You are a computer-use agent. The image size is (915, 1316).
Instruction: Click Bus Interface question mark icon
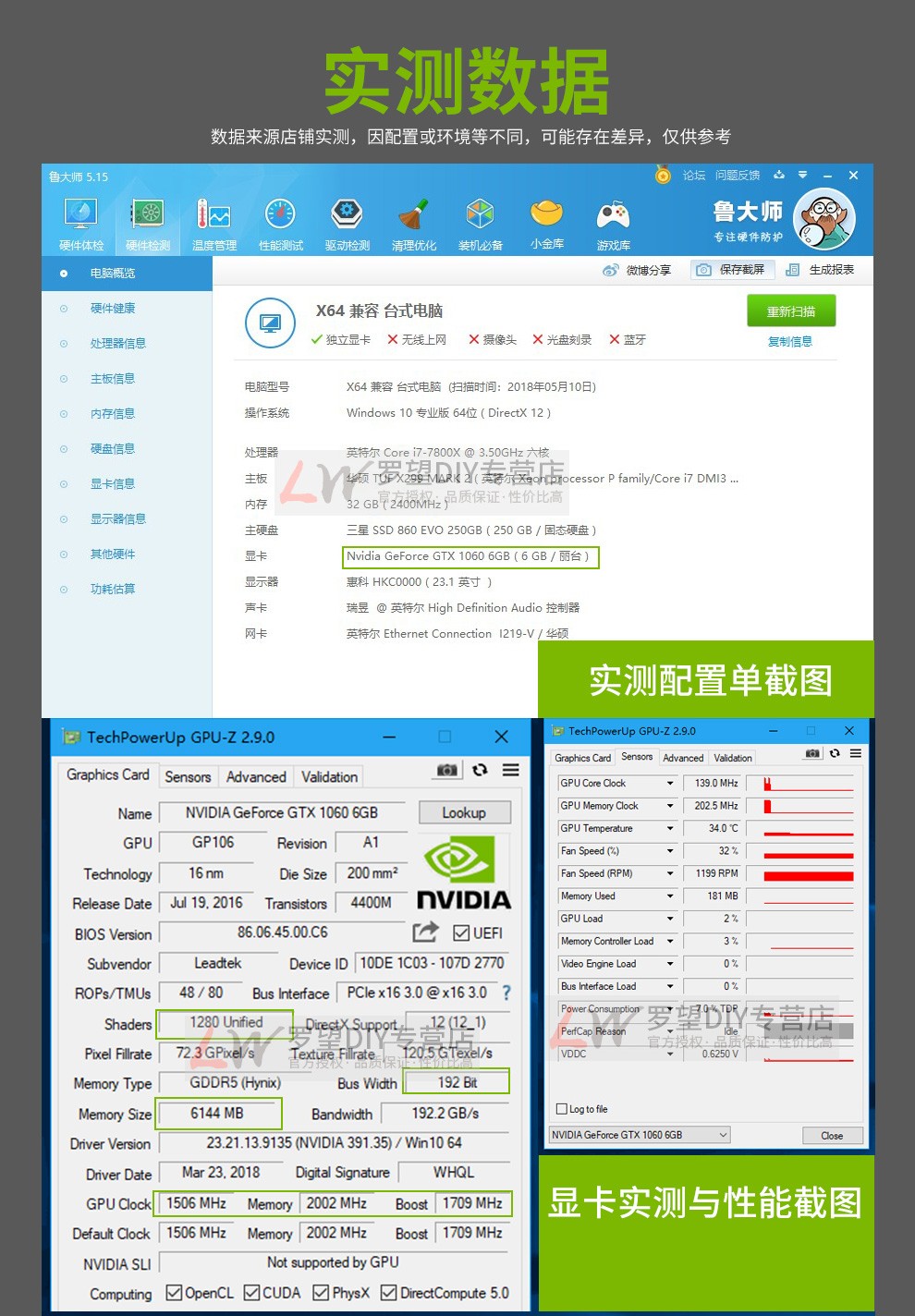point(506,993)
